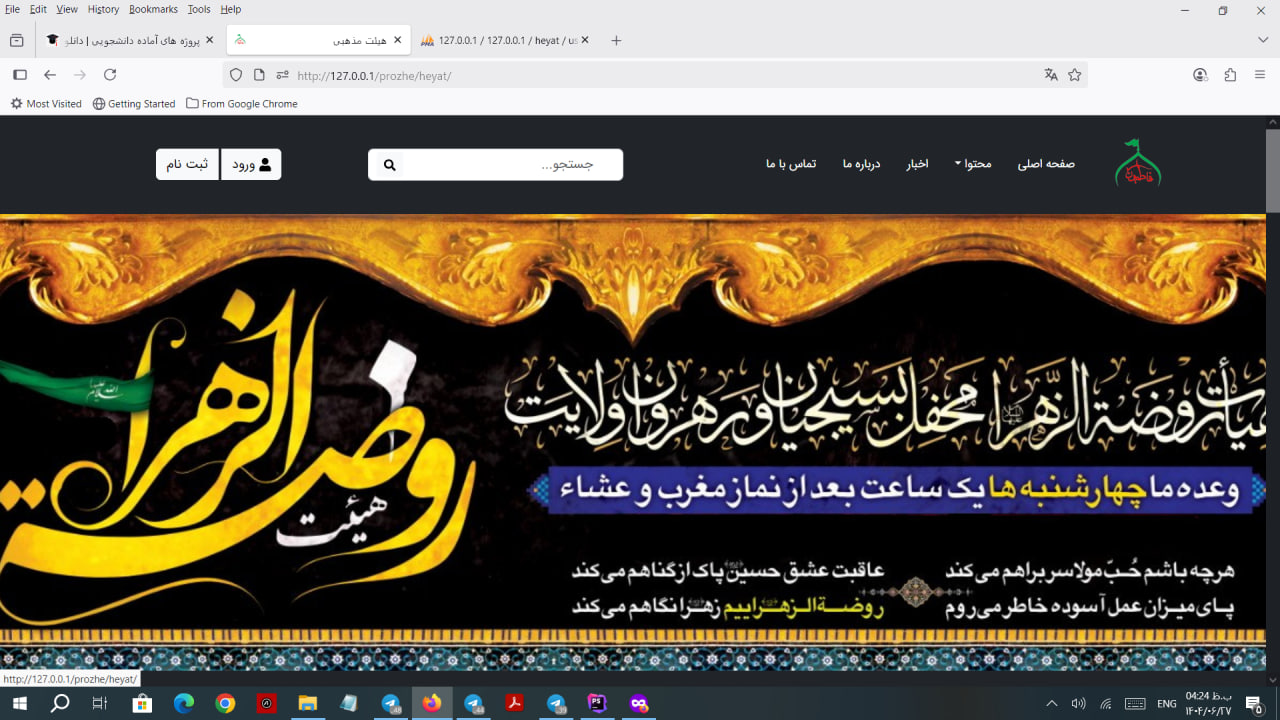Open the Firefox account profile icon
Viewport: 1280px width, 720px height.
tap(1199, 74)
